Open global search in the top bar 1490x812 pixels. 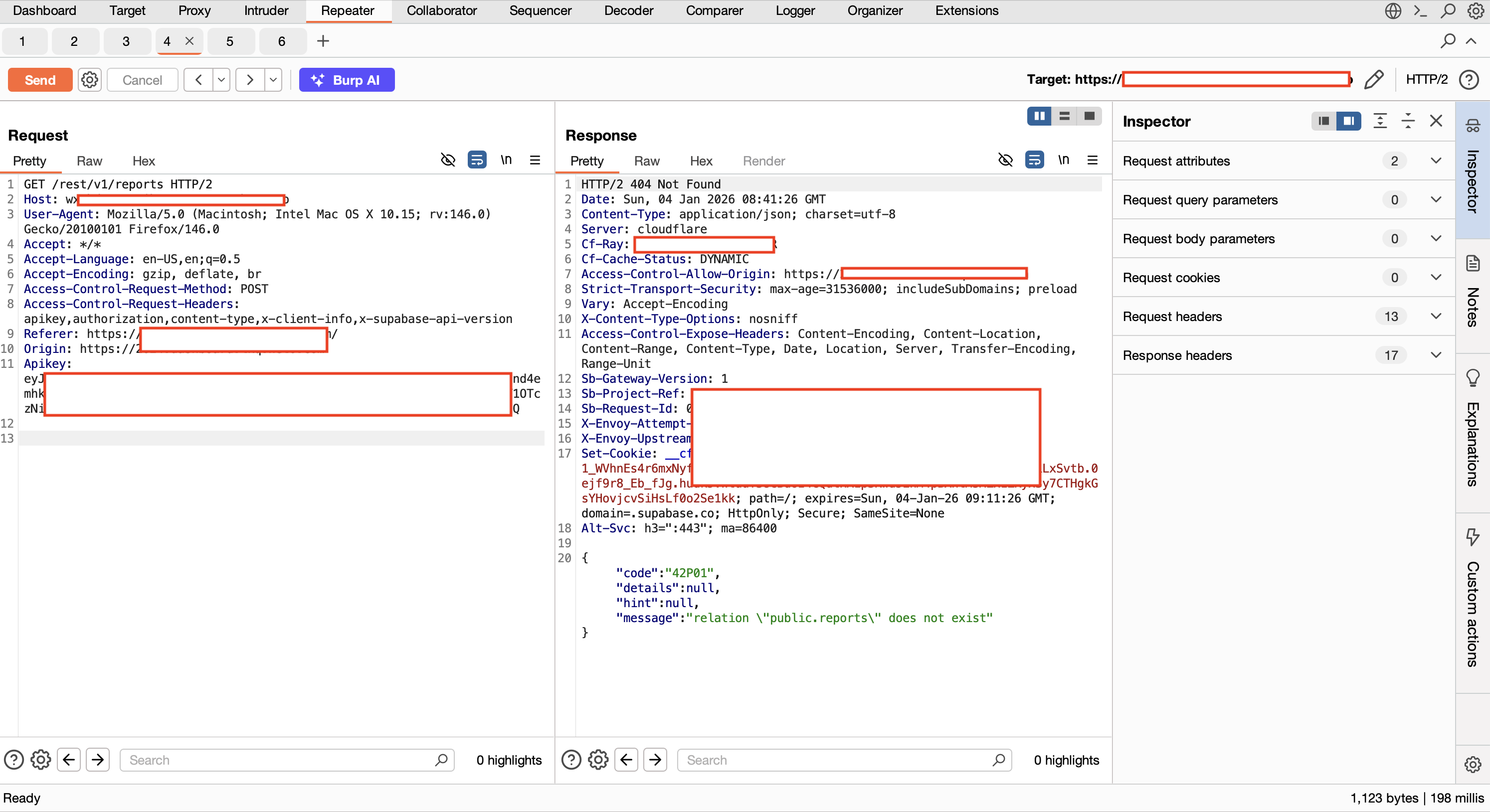(1448, 11)
